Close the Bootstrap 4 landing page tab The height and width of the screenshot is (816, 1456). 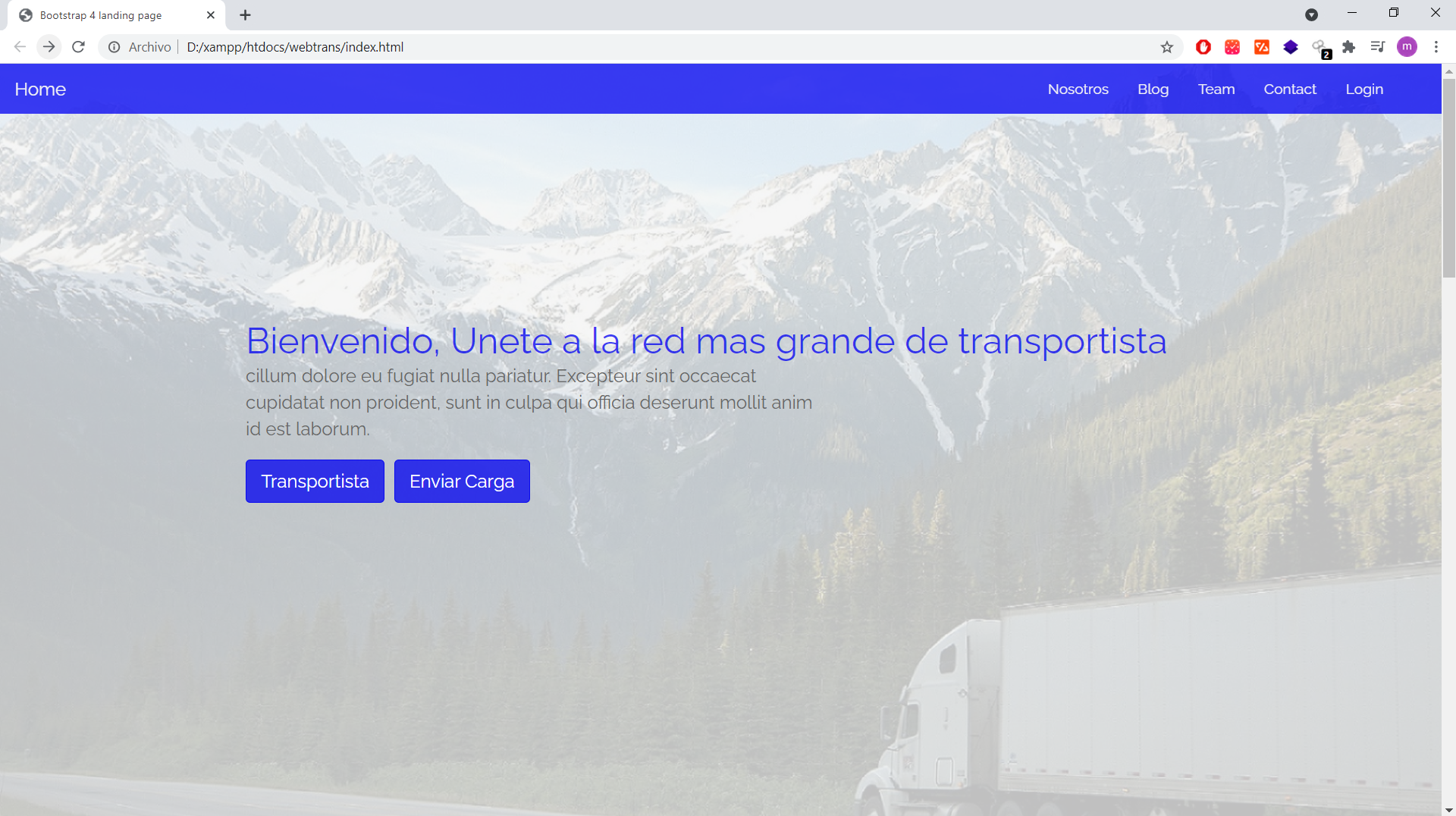[211, 15]
